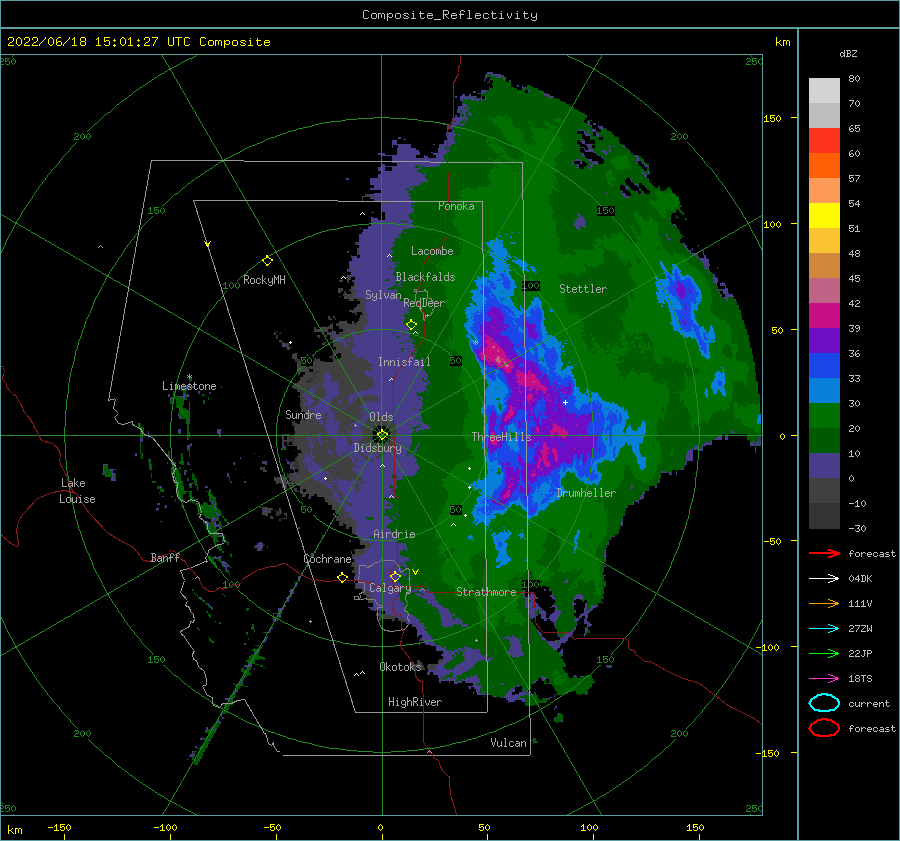Click the ThreeHills label
The height and width of the screenshot is (841, 900).
501,437
